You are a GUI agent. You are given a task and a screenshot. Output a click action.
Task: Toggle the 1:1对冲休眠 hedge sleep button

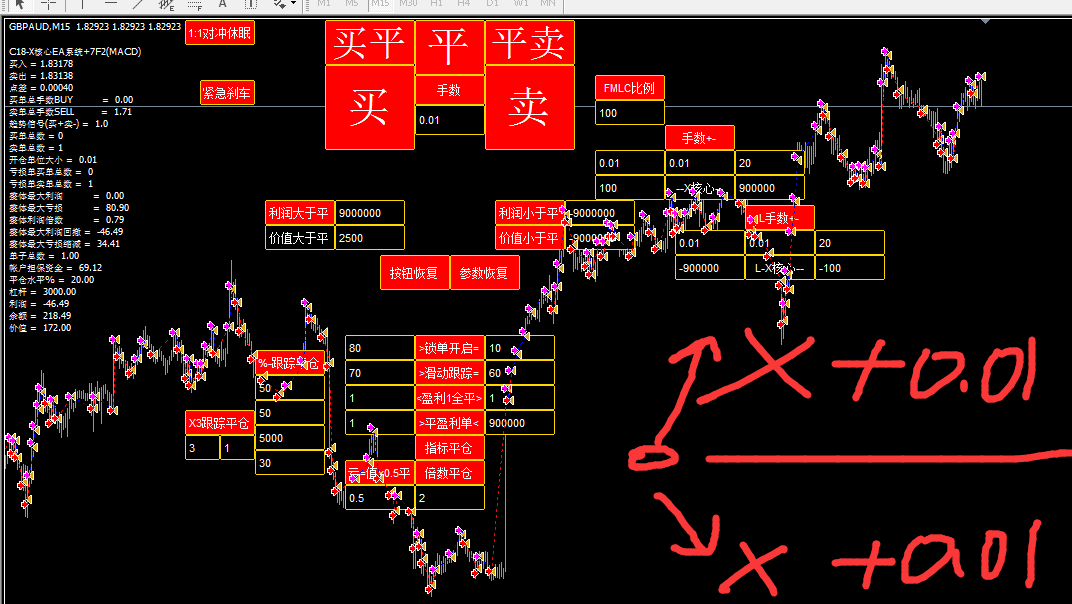(x=220, y=34)
